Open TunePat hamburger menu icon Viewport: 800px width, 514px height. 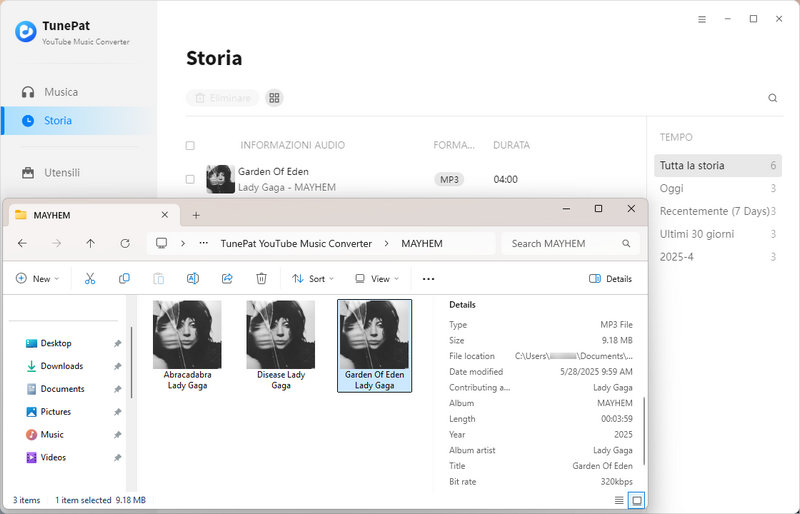pos(702,19)
